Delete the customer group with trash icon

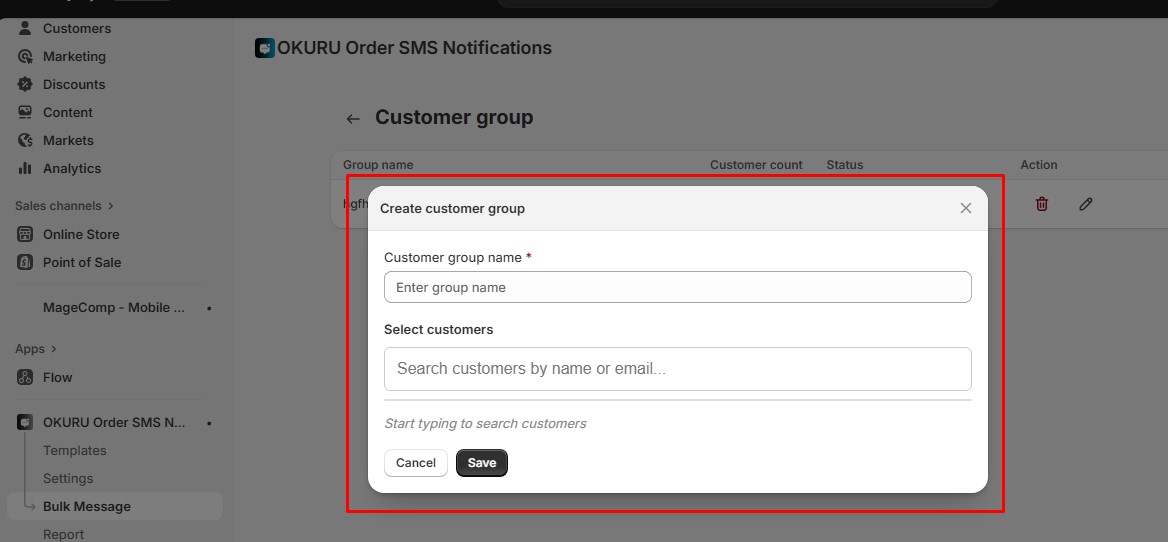tap(1042, 204)
